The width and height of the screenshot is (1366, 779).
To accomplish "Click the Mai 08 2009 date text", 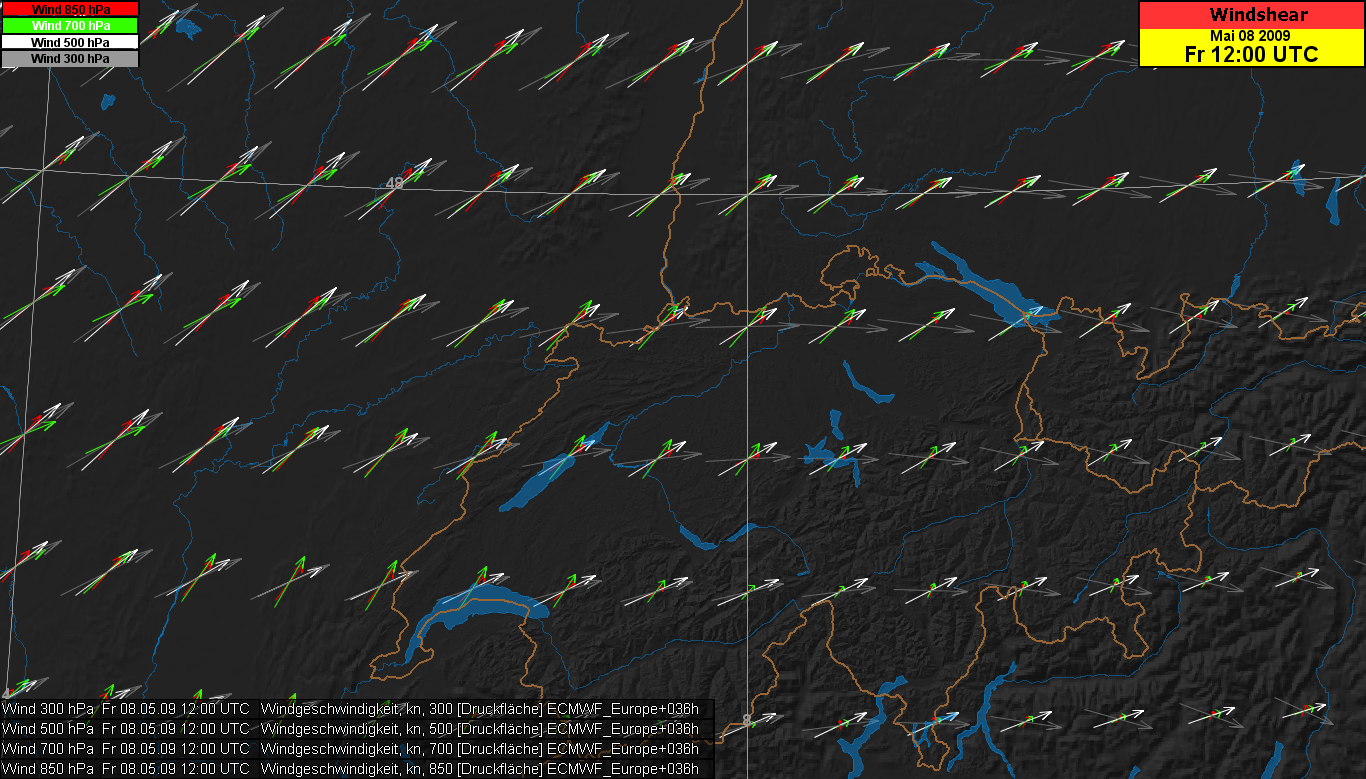I will [1251, 36].
